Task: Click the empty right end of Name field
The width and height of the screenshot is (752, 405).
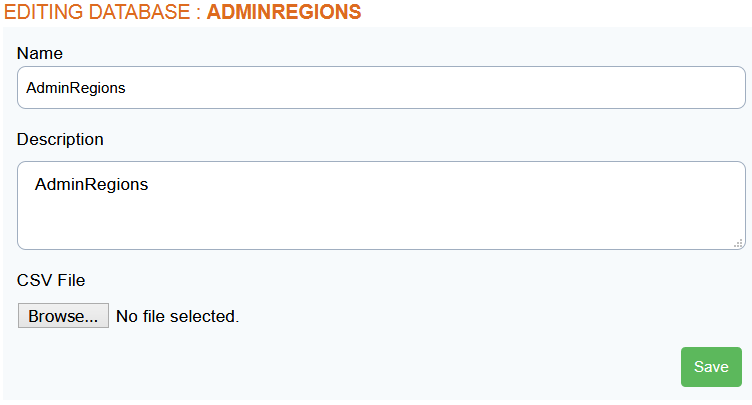Action: [x=695, y=88]
